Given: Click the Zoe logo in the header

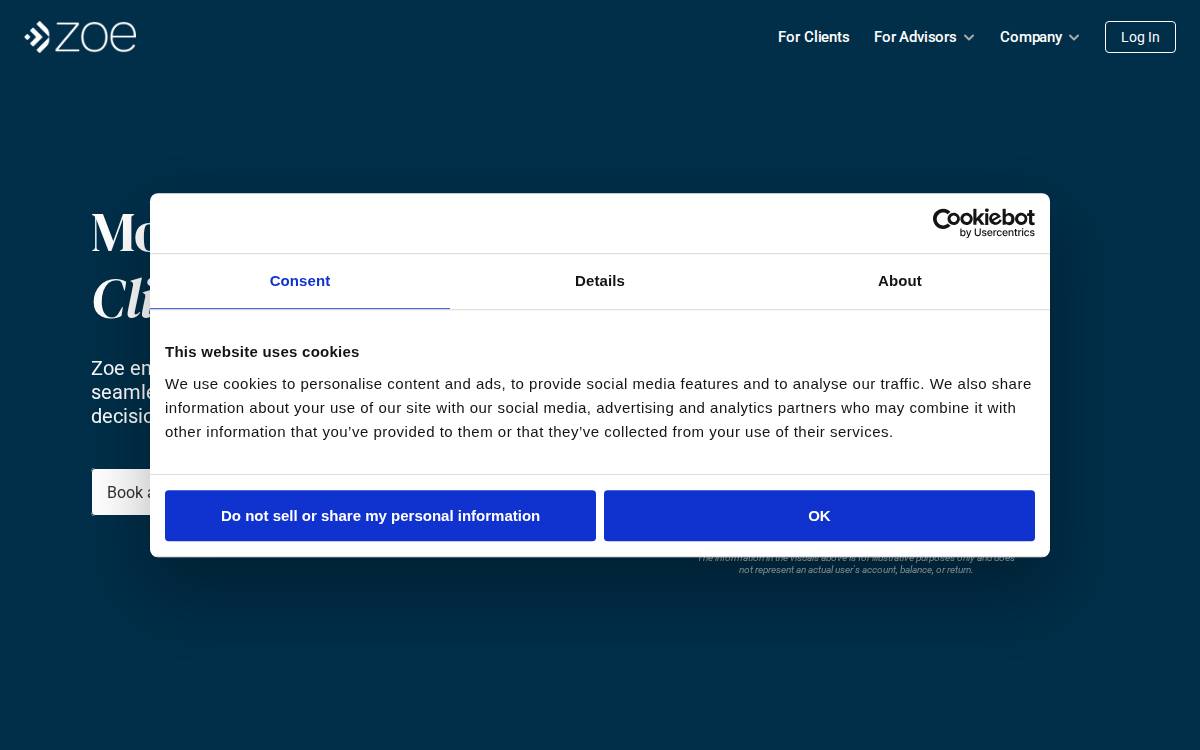Looking at the screenshot, I should click(x=80, y=37).
